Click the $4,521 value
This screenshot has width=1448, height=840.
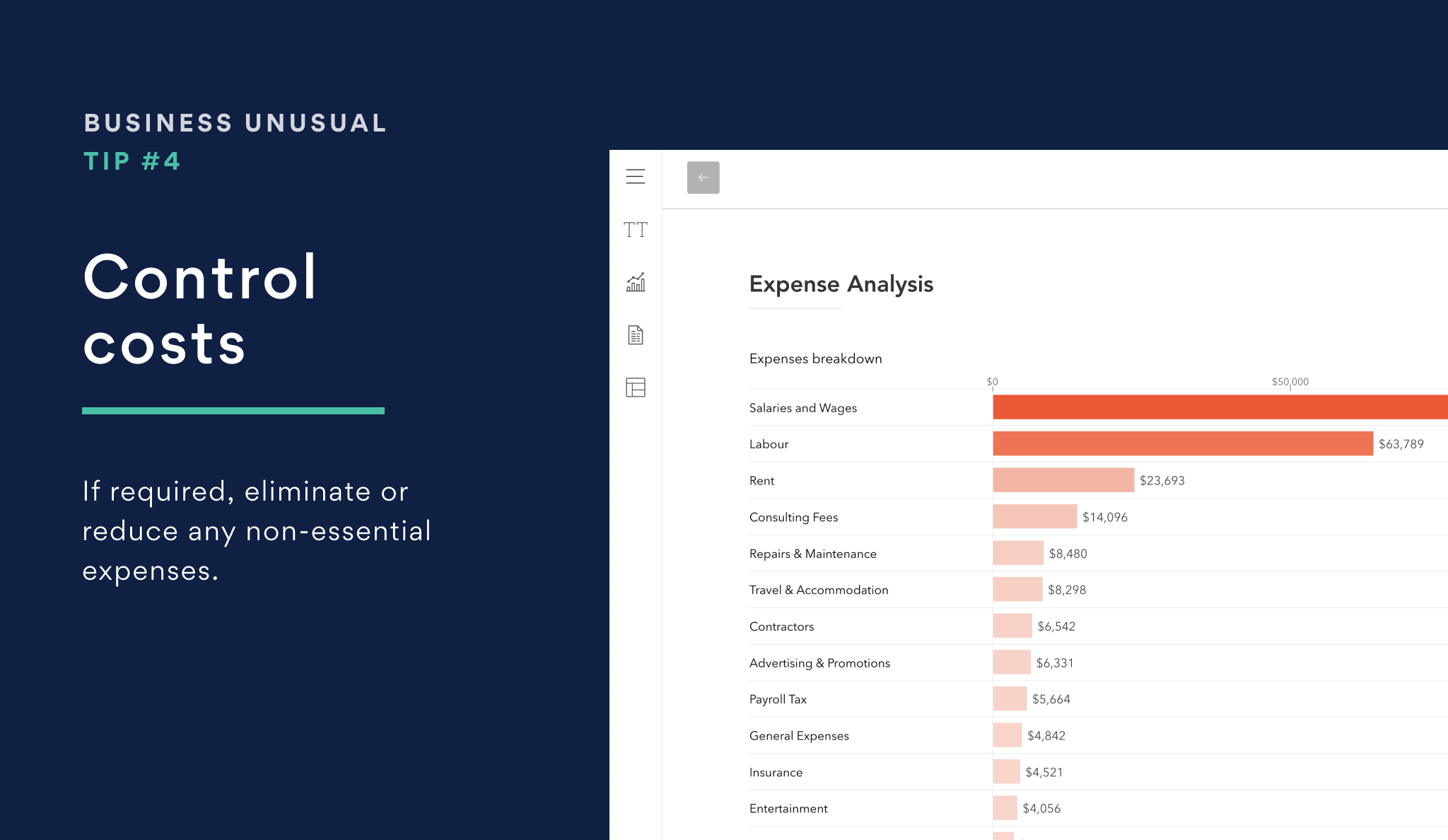(1044, 772)
